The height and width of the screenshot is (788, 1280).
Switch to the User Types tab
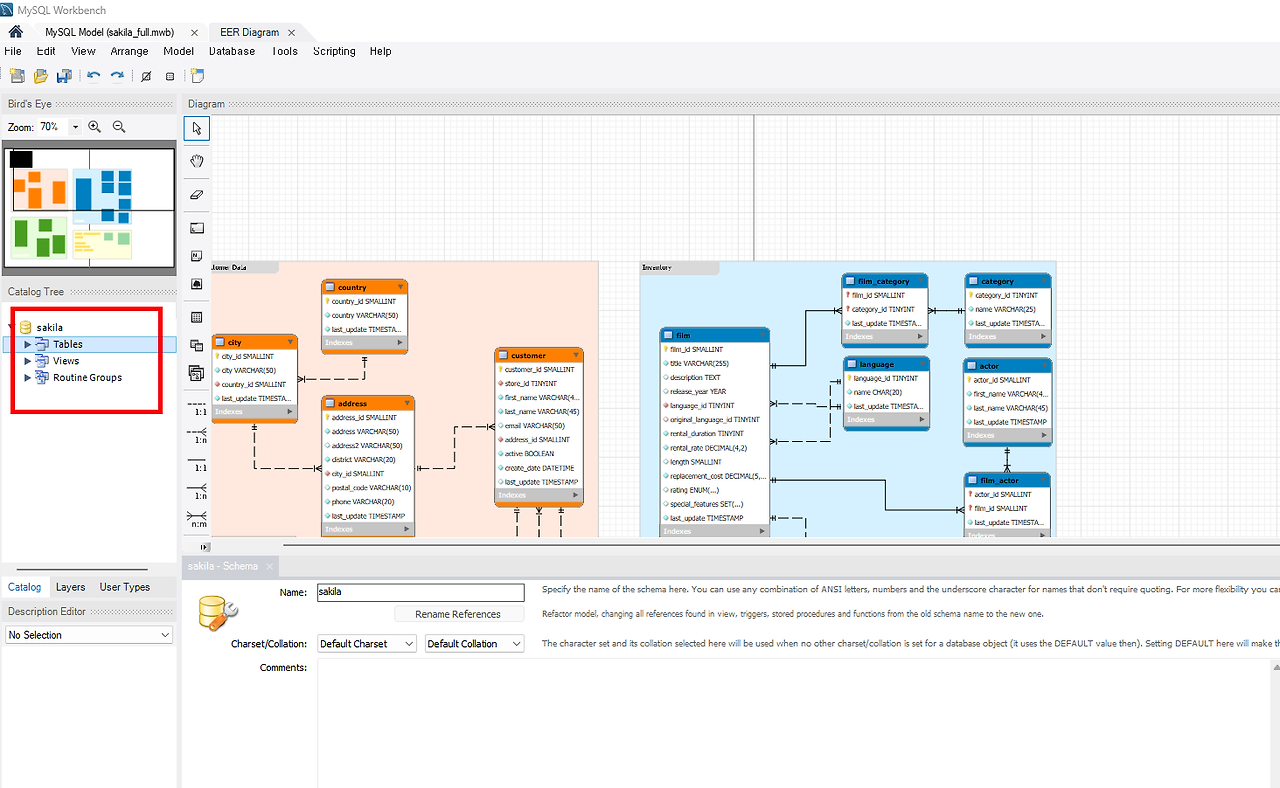125,587
